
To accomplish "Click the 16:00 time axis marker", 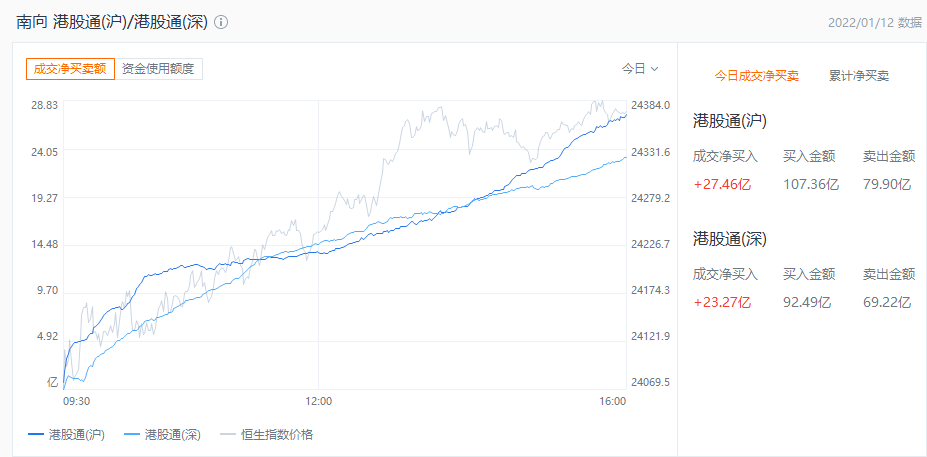I will tap(612, 401).
